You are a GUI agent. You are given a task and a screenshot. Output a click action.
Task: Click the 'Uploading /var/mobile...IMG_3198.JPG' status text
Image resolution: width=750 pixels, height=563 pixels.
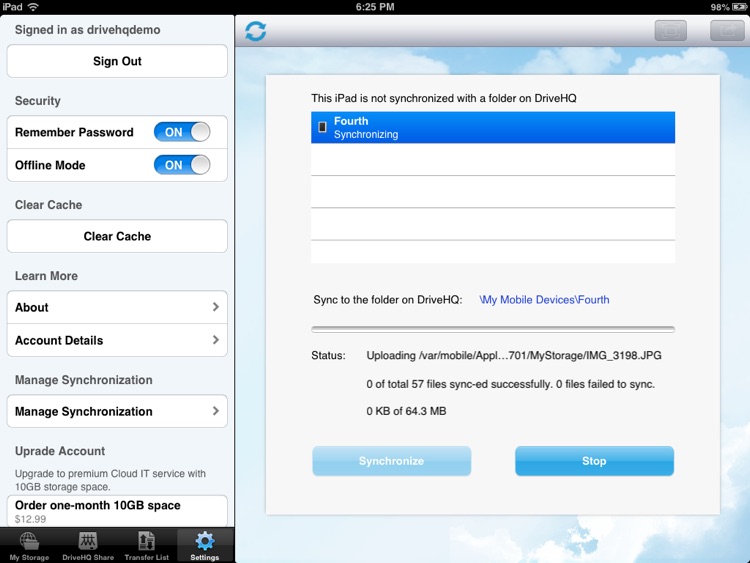pos(514,356)
